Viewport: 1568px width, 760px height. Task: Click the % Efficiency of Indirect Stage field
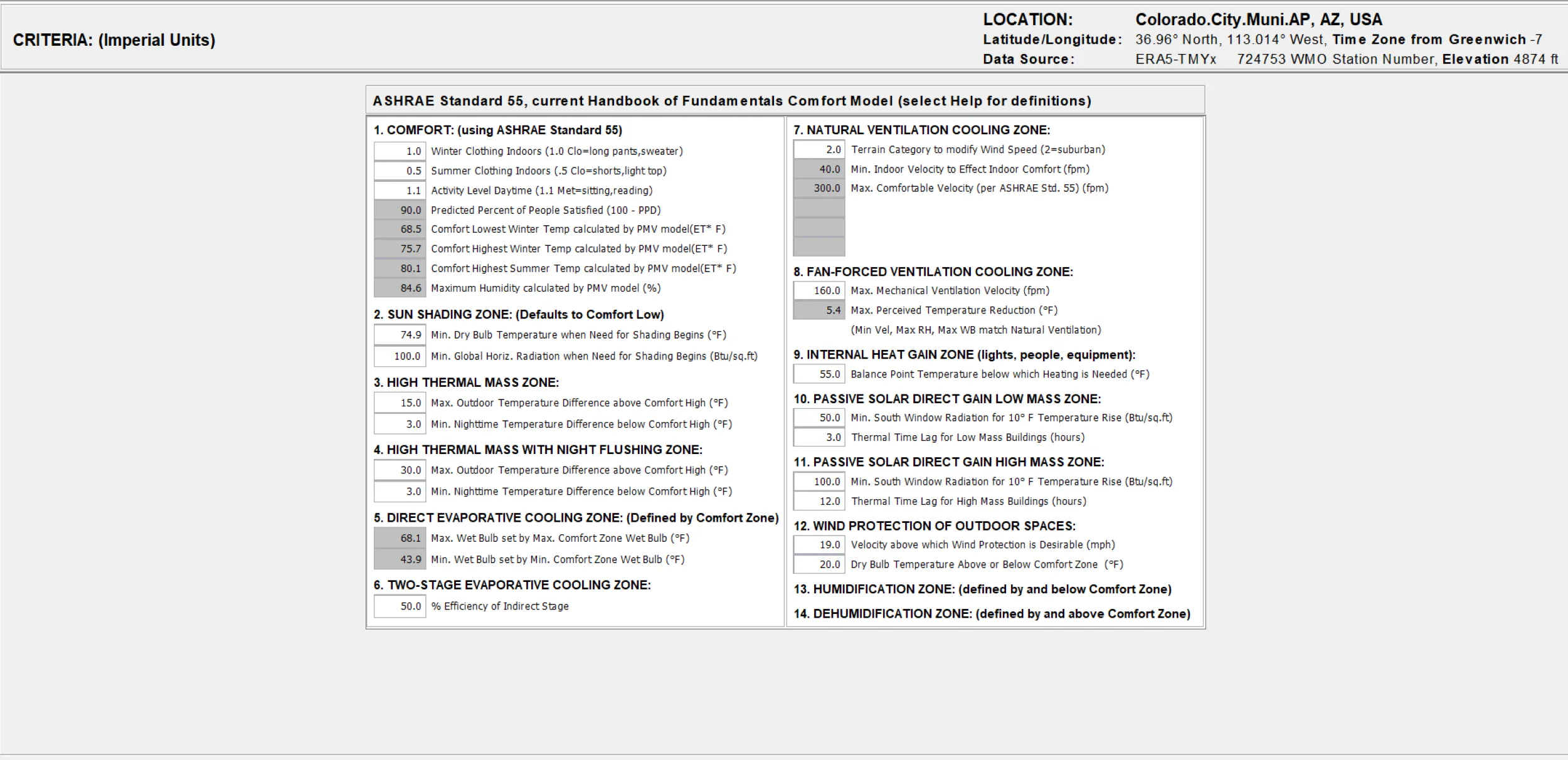pyautogui.click(x=400, y=606)
